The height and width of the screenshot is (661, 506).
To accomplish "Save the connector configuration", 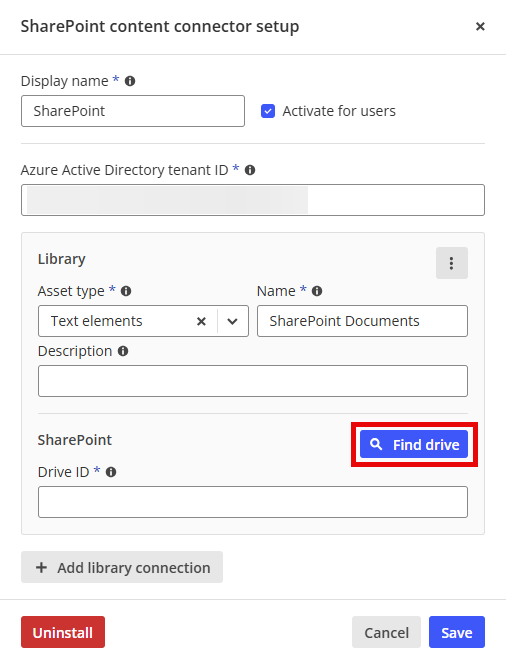I will coord(457,632).
